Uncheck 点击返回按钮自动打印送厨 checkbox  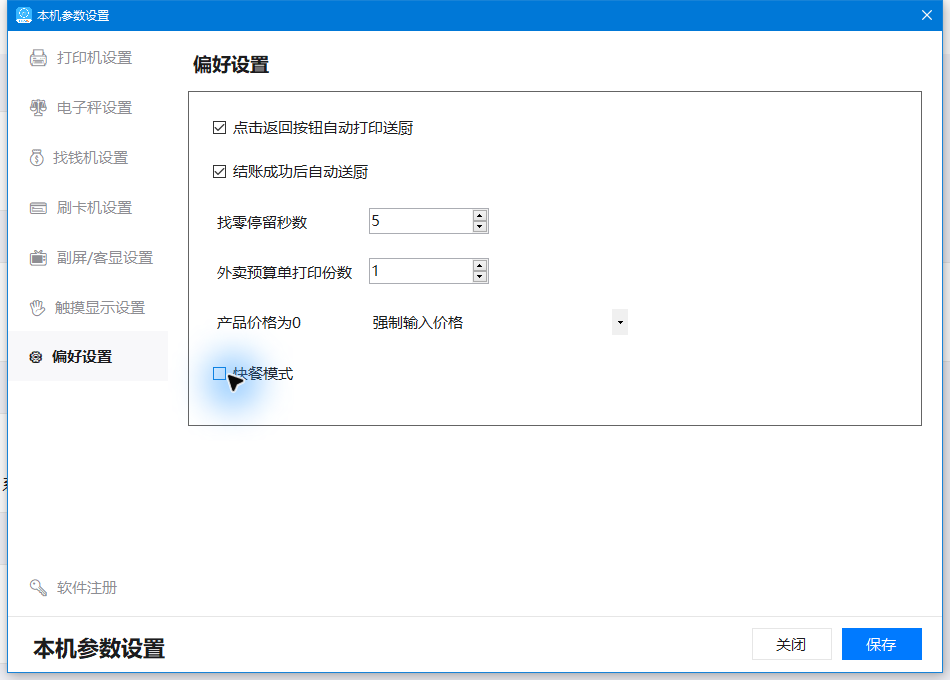219,128
